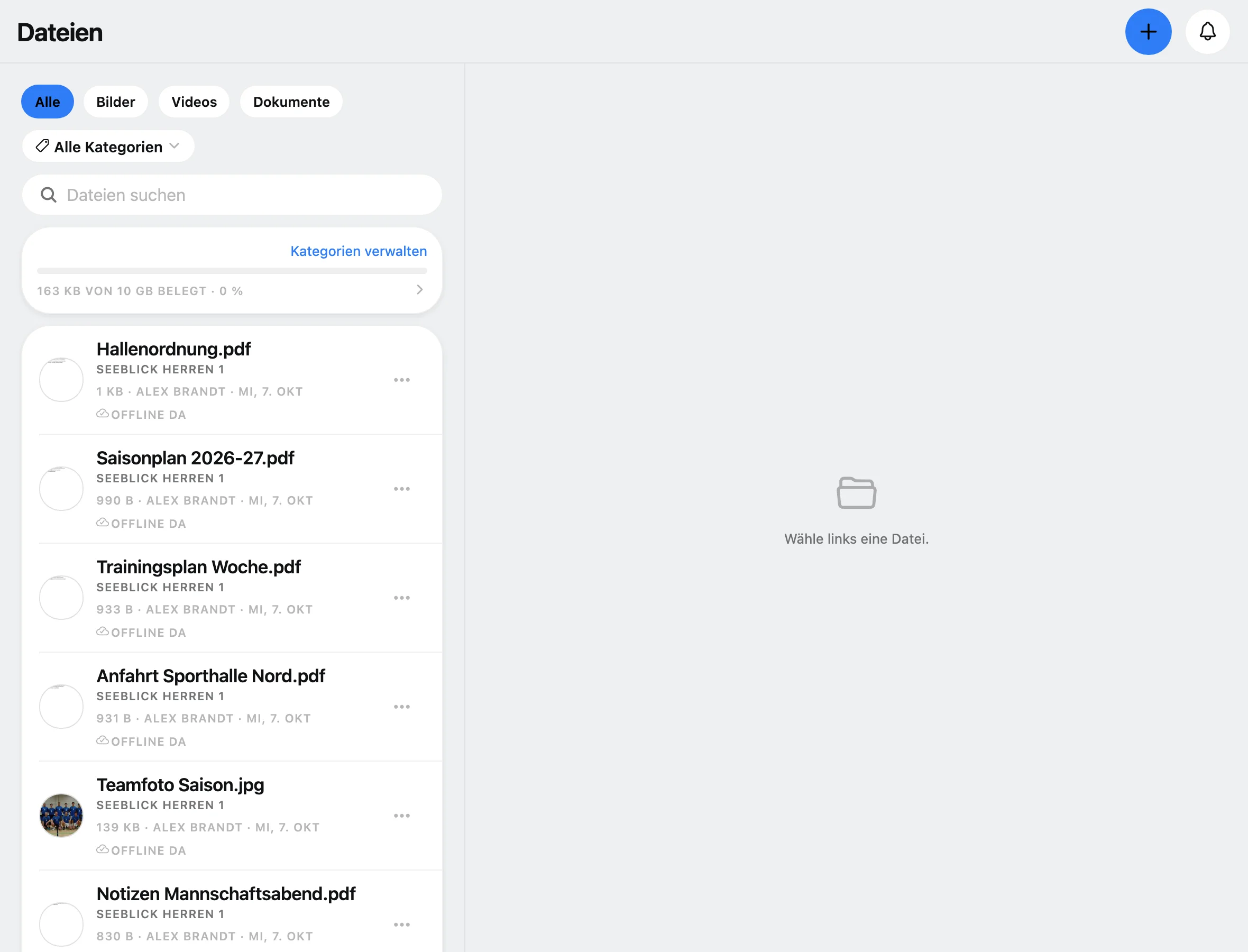Image resolution: width=1248 pixels, height=952 pixels.
Task: Open options menu for Hallenordnung.pdf
Action: point(402,380)
